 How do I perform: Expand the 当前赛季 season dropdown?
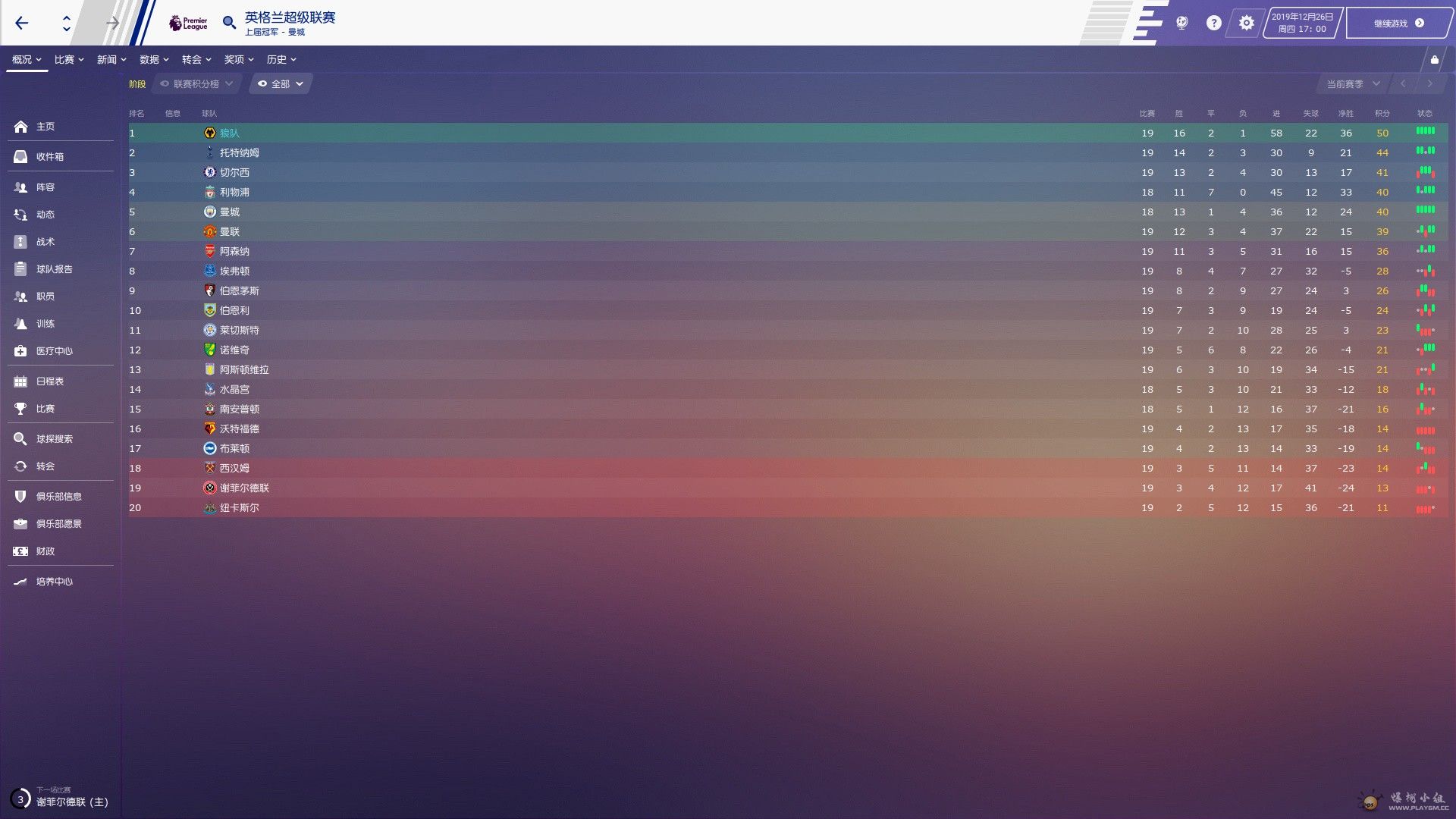click(x=1352, y=84)
